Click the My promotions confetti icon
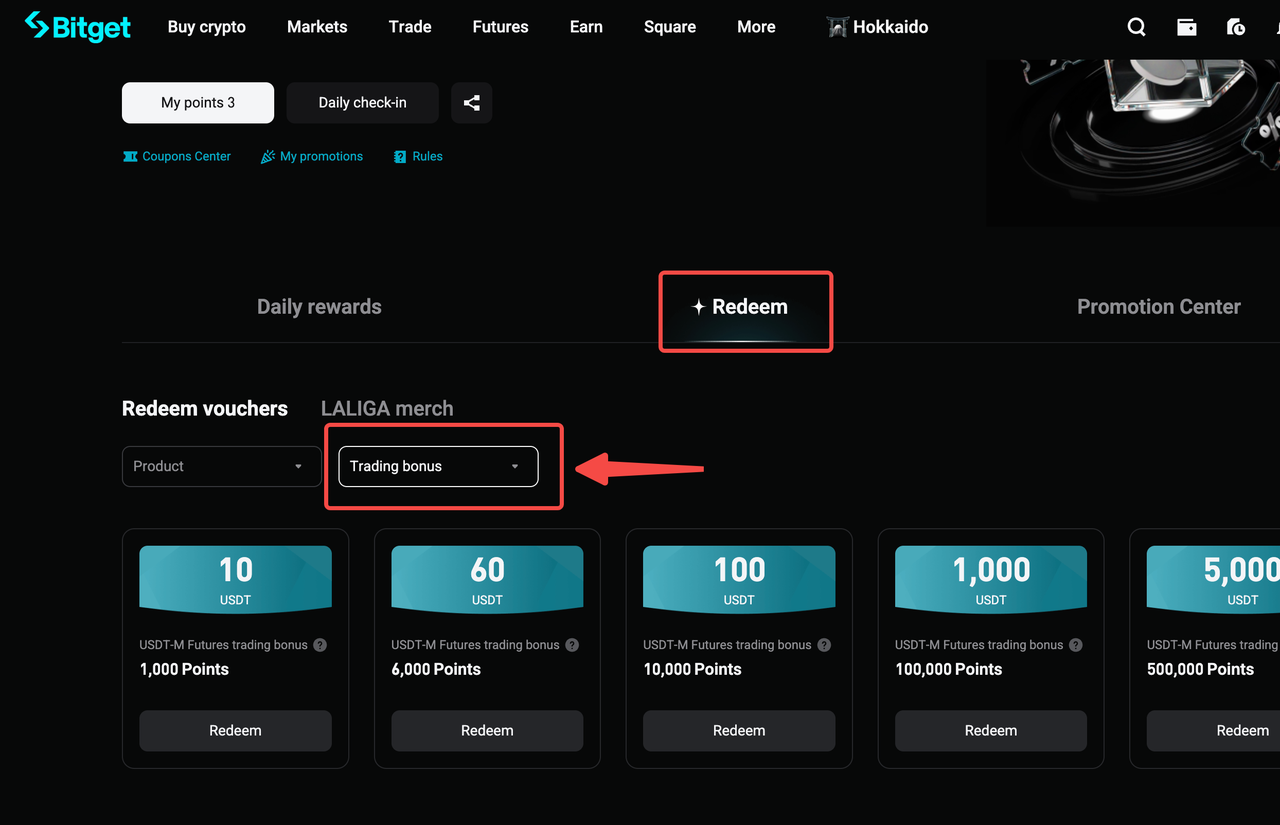1280x825 pixels. [x=266, y=156]
